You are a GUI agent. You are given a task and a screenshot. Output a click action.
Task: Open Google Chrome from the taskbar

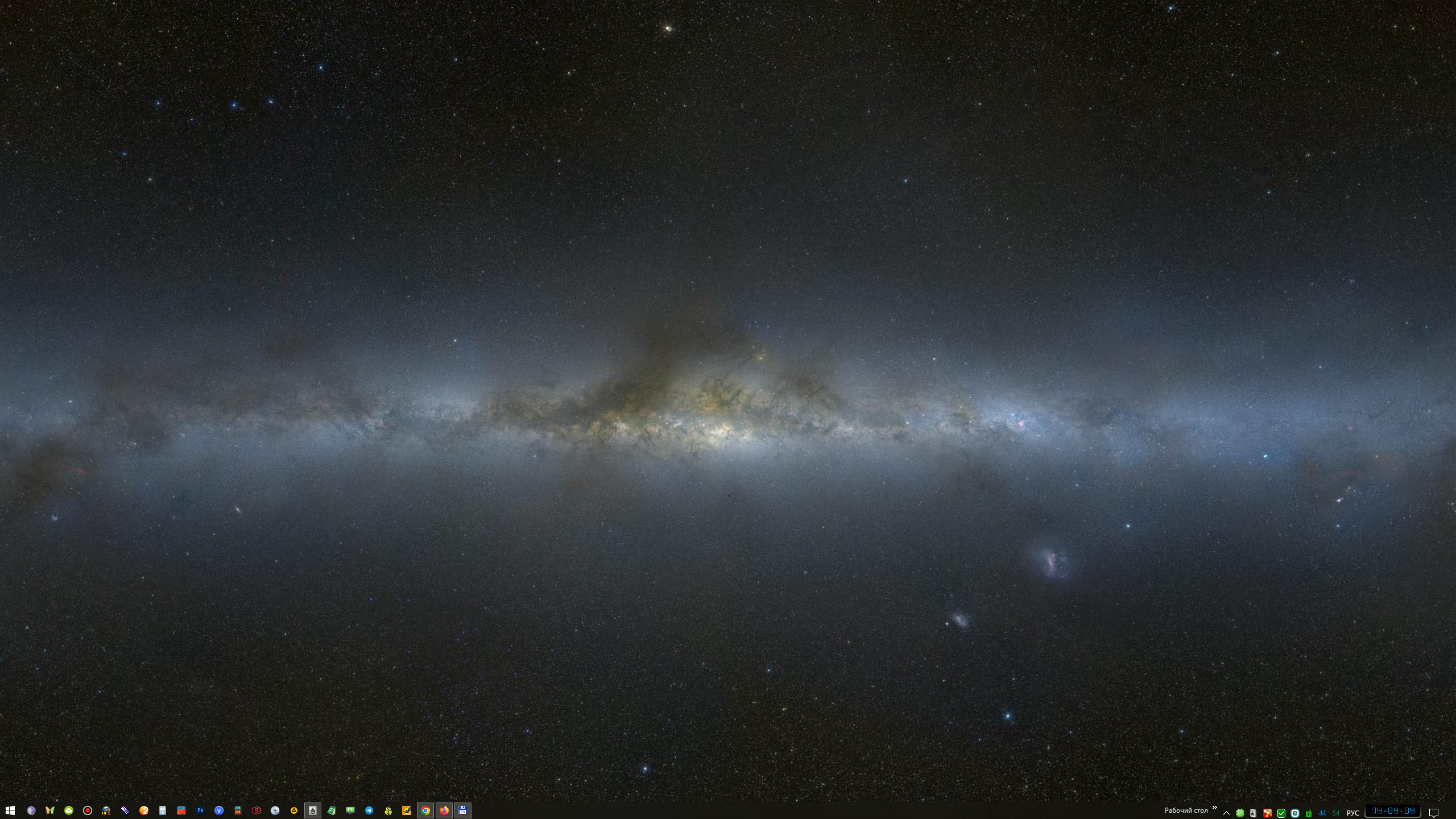coord(425,810)
